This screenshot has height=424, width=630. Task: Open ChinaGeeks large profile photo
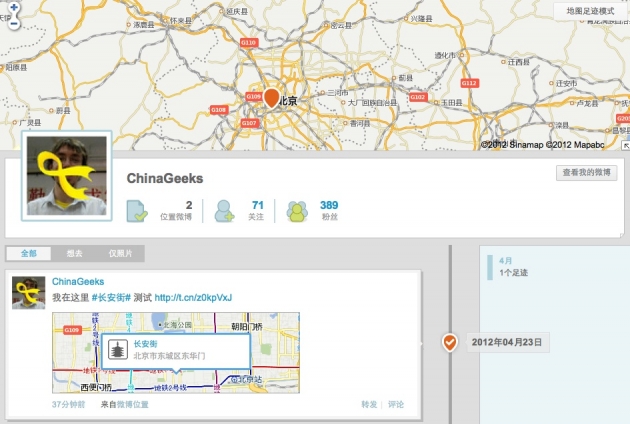(67, 176)
